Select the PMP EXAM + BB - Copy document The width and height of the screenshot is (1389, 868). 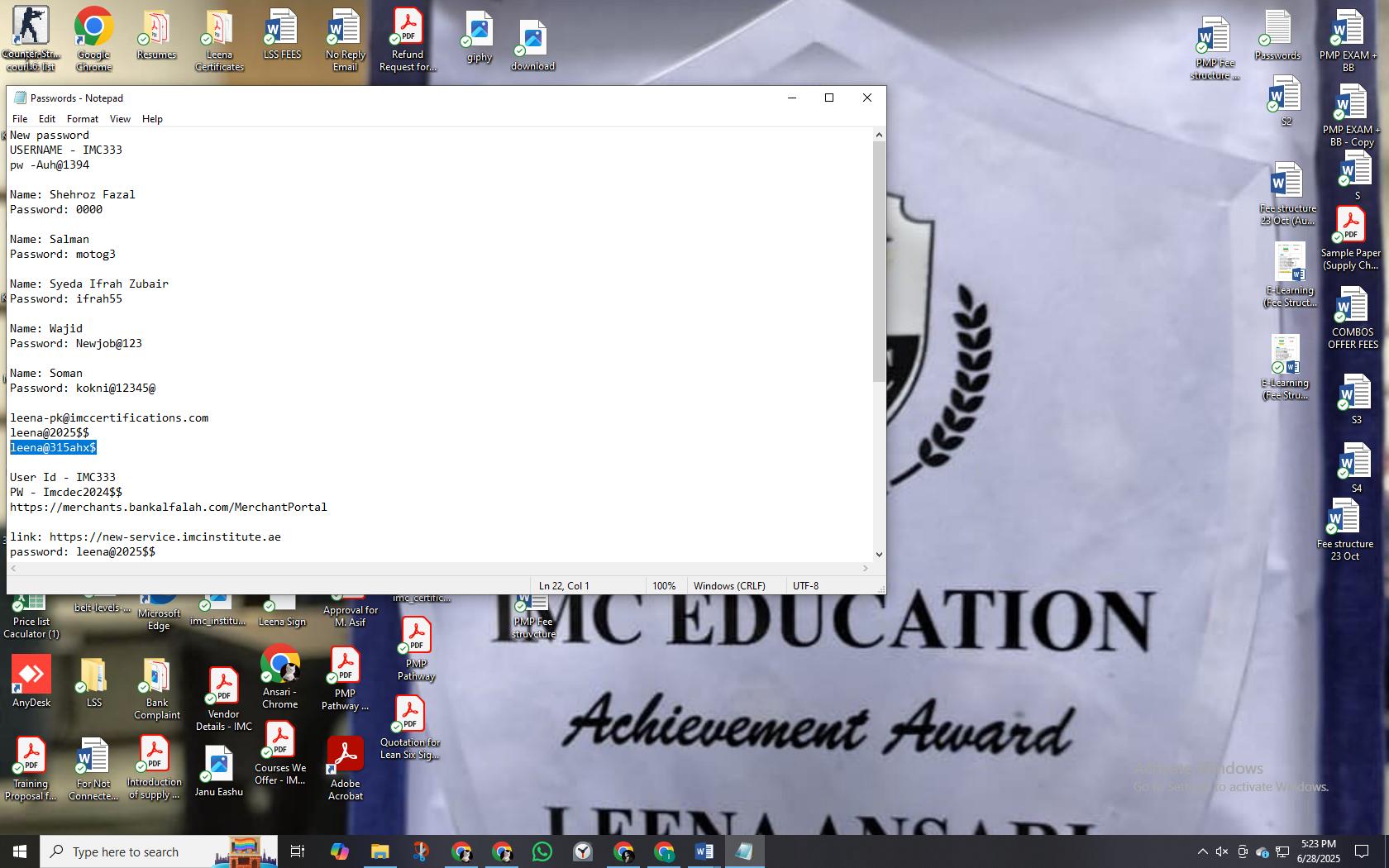coord(1351,115)
